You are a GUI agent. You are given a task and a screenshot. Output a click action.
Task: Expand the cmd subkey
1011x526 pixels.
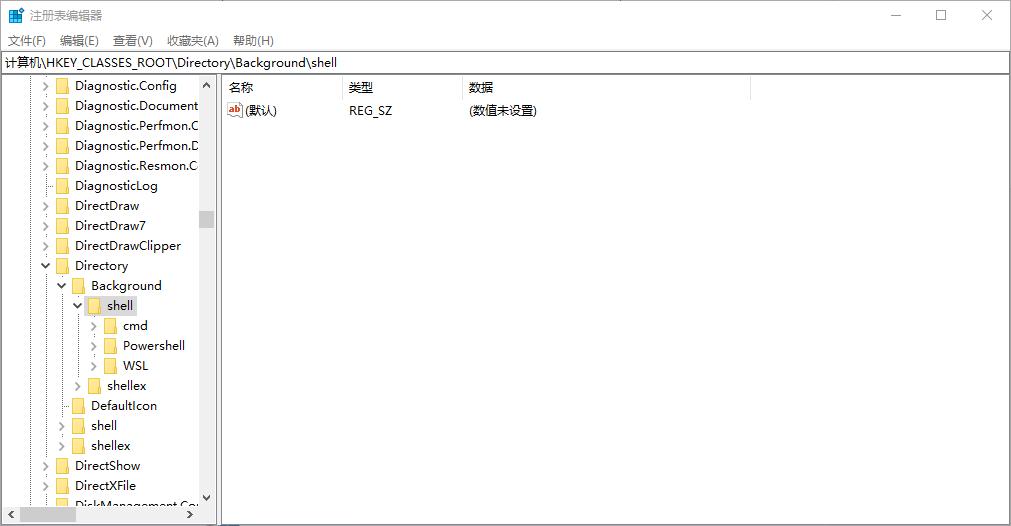coord(93,326)
